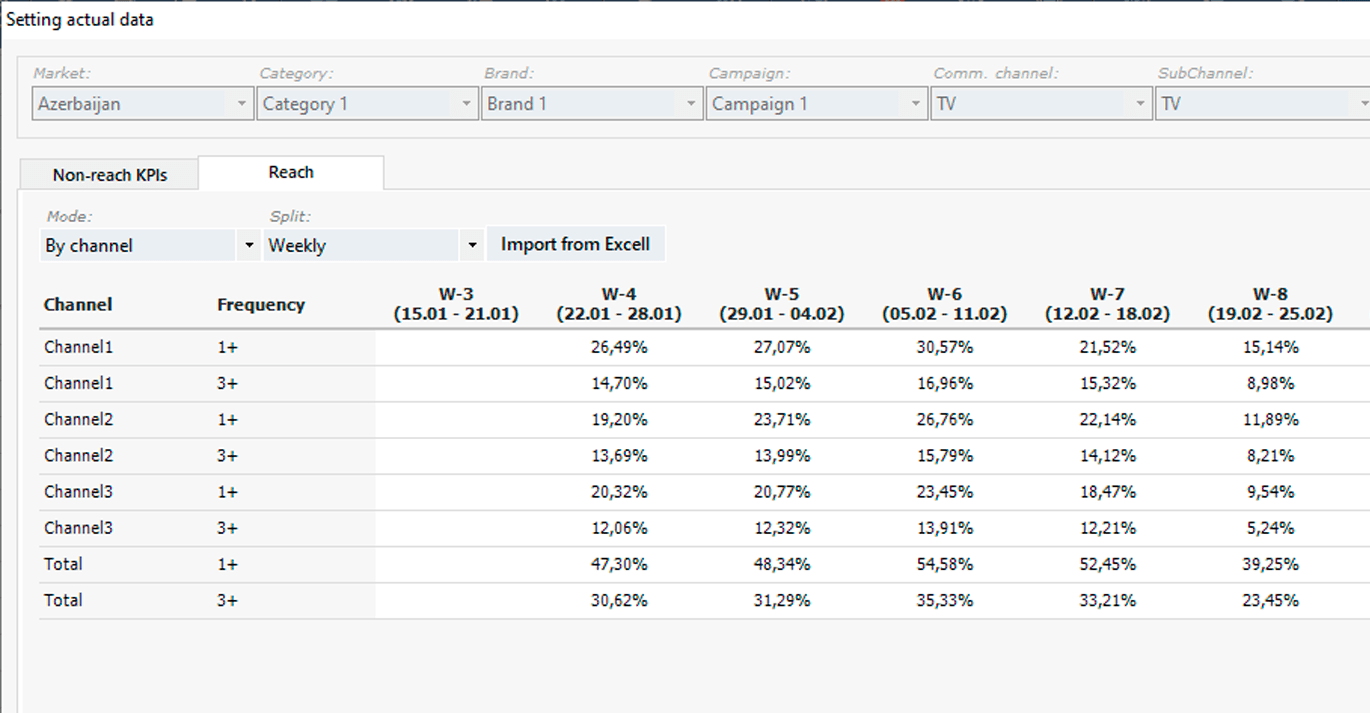1370x713 pixels.
Task: Click the W-6 (05.02 - 11.02) column header
Action: coord(945,304)
